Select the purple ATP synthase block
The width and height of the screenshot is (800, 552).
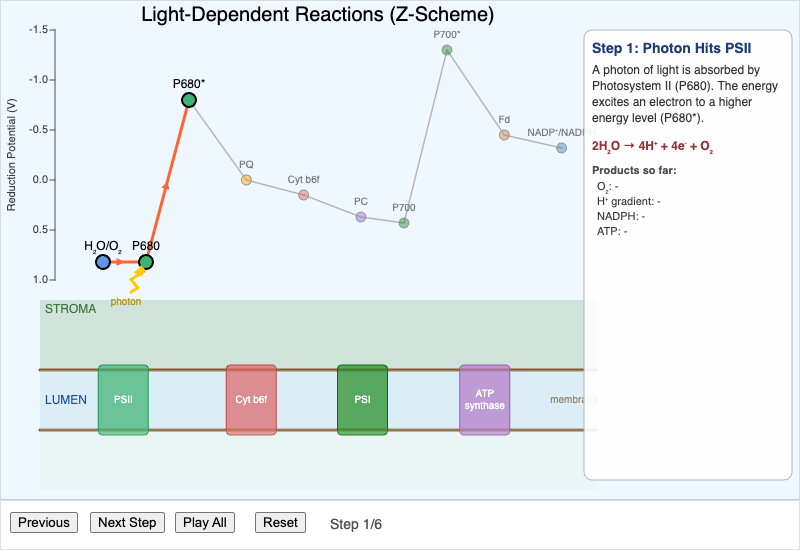tap(484, 400)
